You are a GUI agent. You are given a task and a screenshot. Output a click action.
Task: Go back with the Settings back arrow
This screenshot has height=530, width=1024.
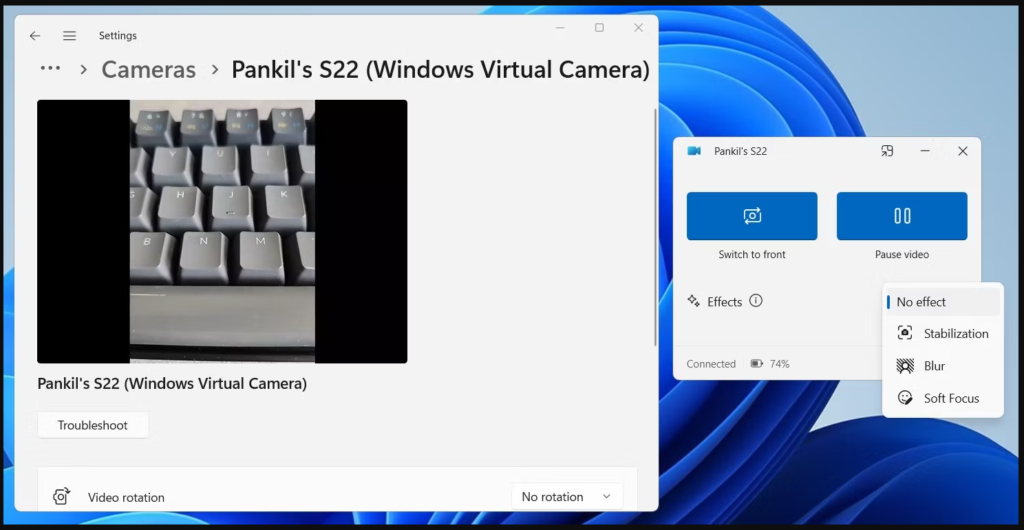[35, 36]
